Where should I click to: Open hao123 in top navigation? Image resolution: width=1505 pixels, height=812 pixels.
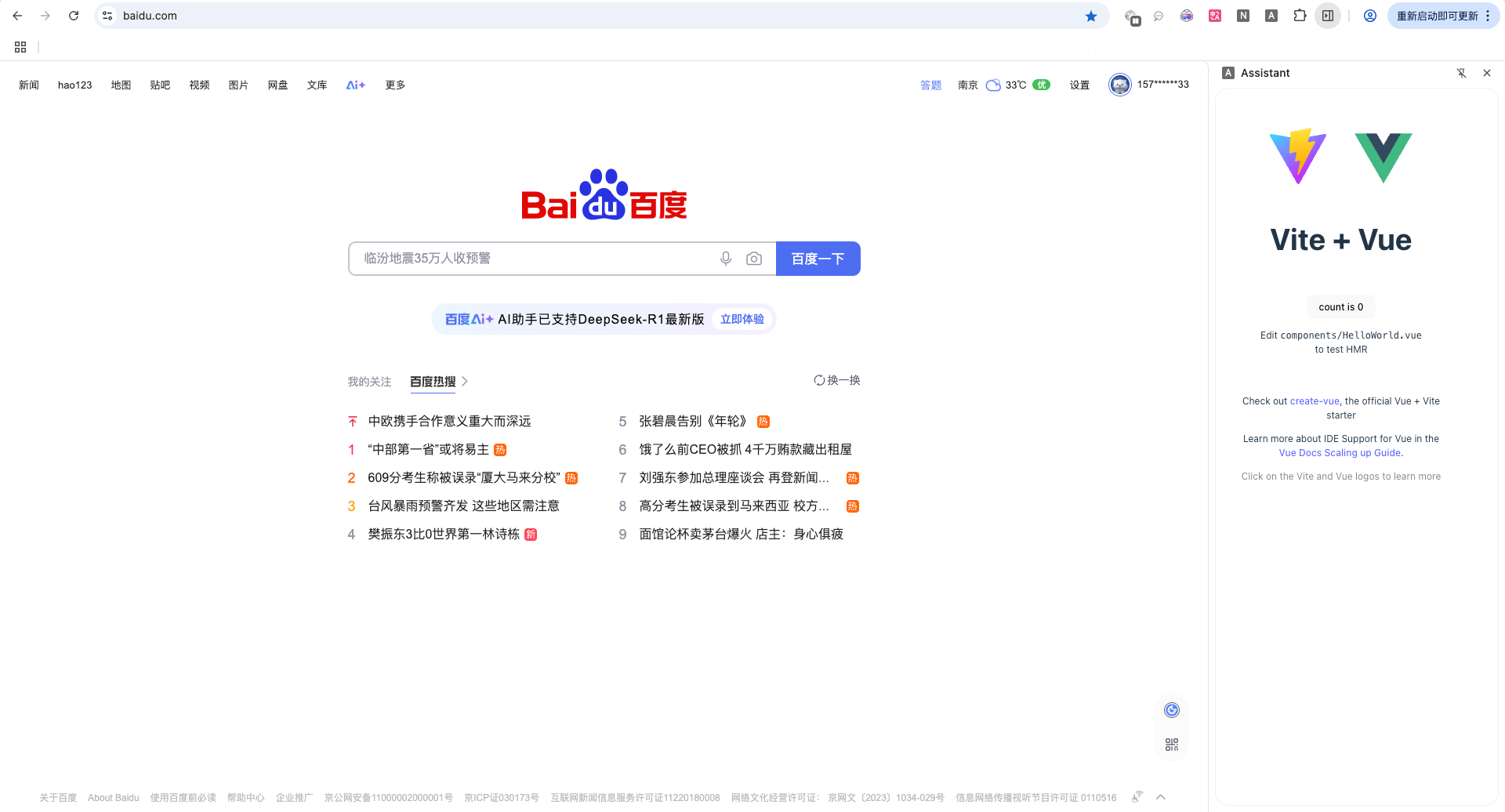(74, 85)
